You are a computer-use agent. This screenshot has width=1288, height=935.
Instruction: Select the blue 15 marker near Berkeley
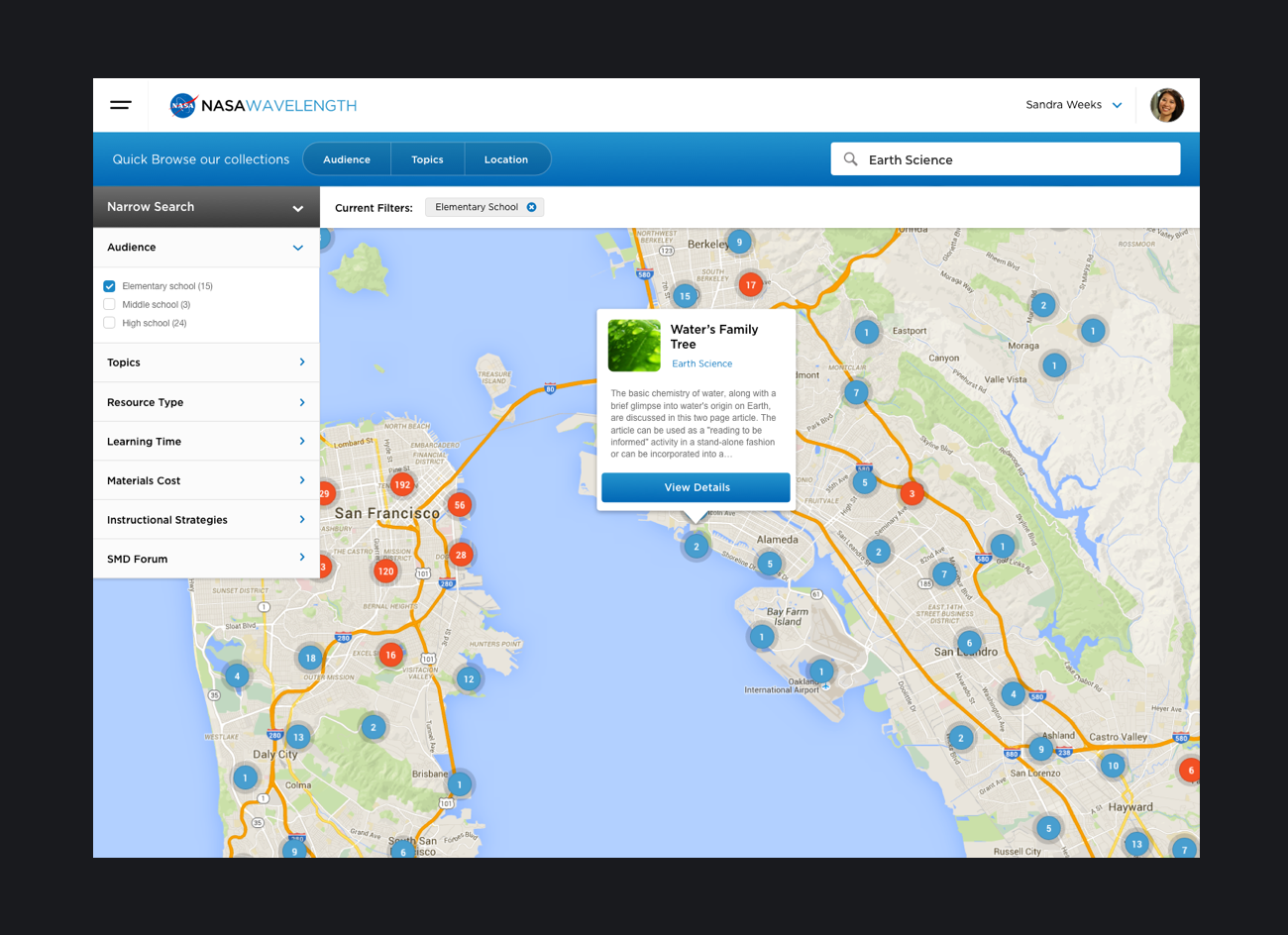[x=685, y=295]
